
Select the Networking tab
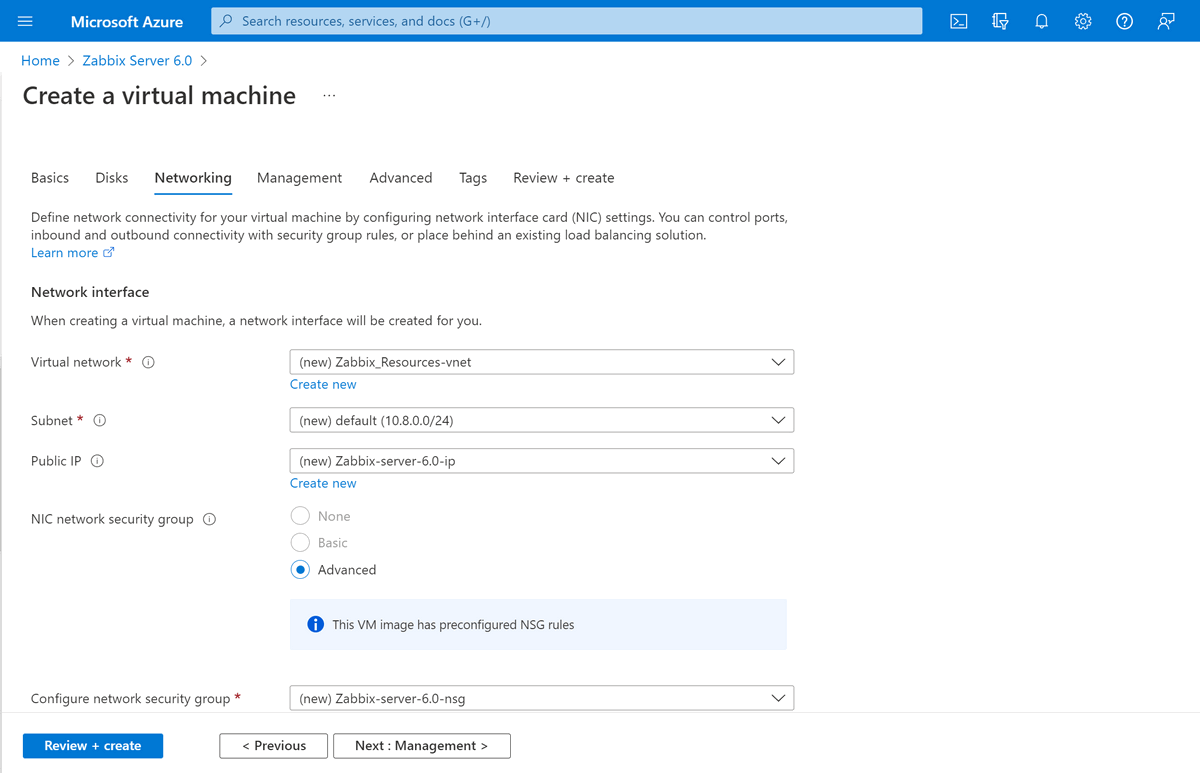coord(193,178)
